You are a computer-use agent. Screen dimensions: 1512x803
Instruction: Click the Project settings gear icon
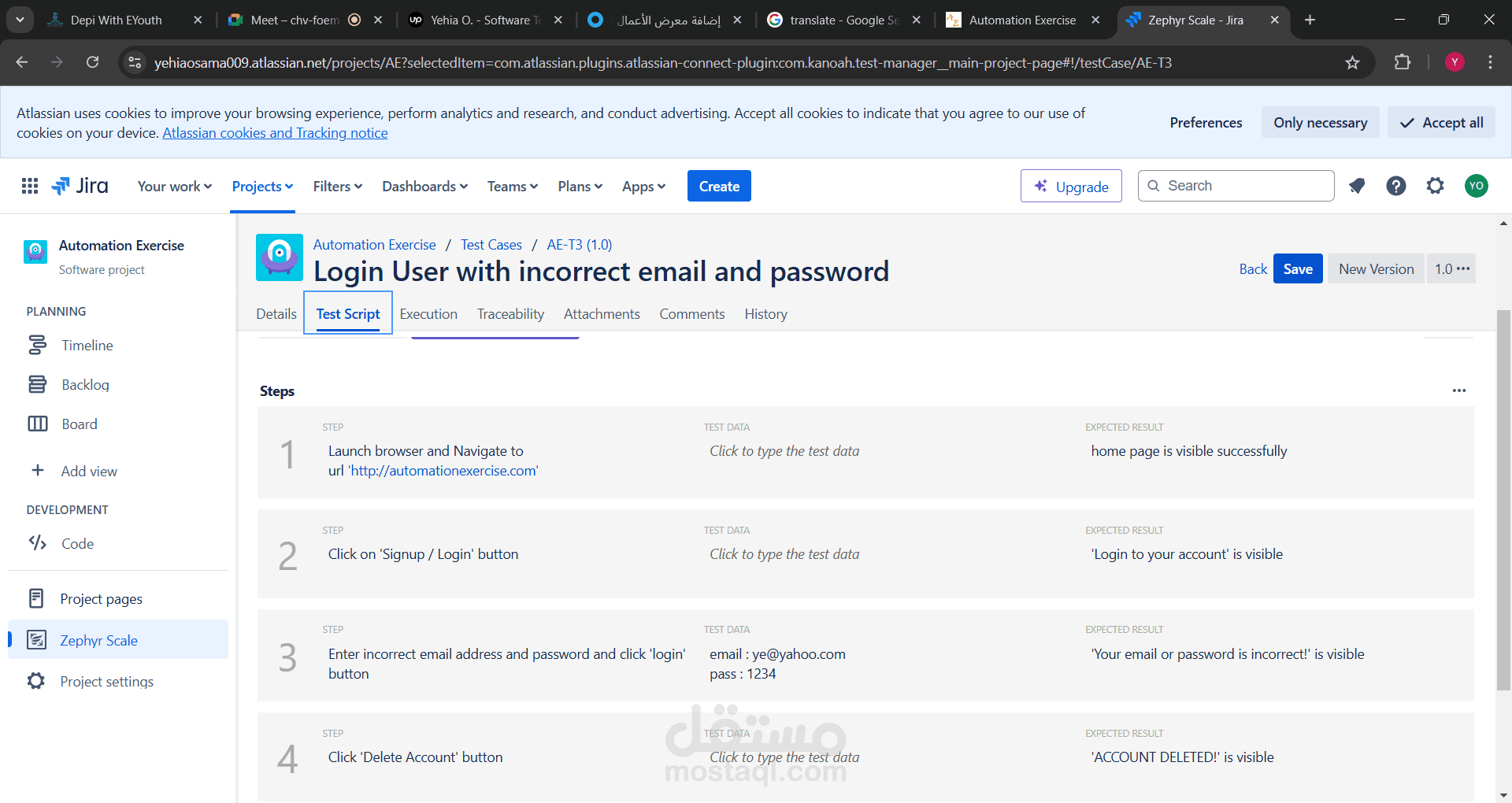pos(36,681)
